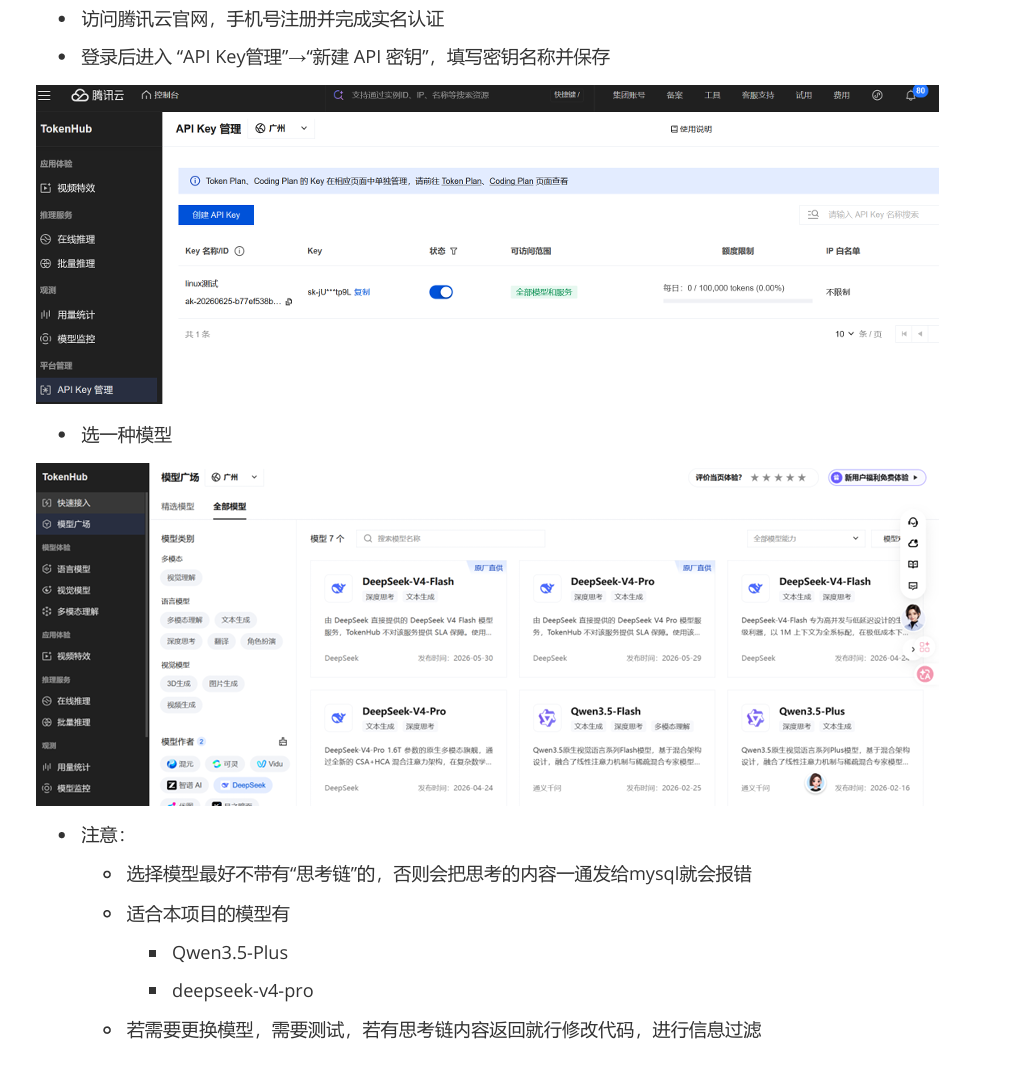Screen dimensions: 1012x1066
Task: Select 快速接入 in model plaza sidebar
Action: 91,503
